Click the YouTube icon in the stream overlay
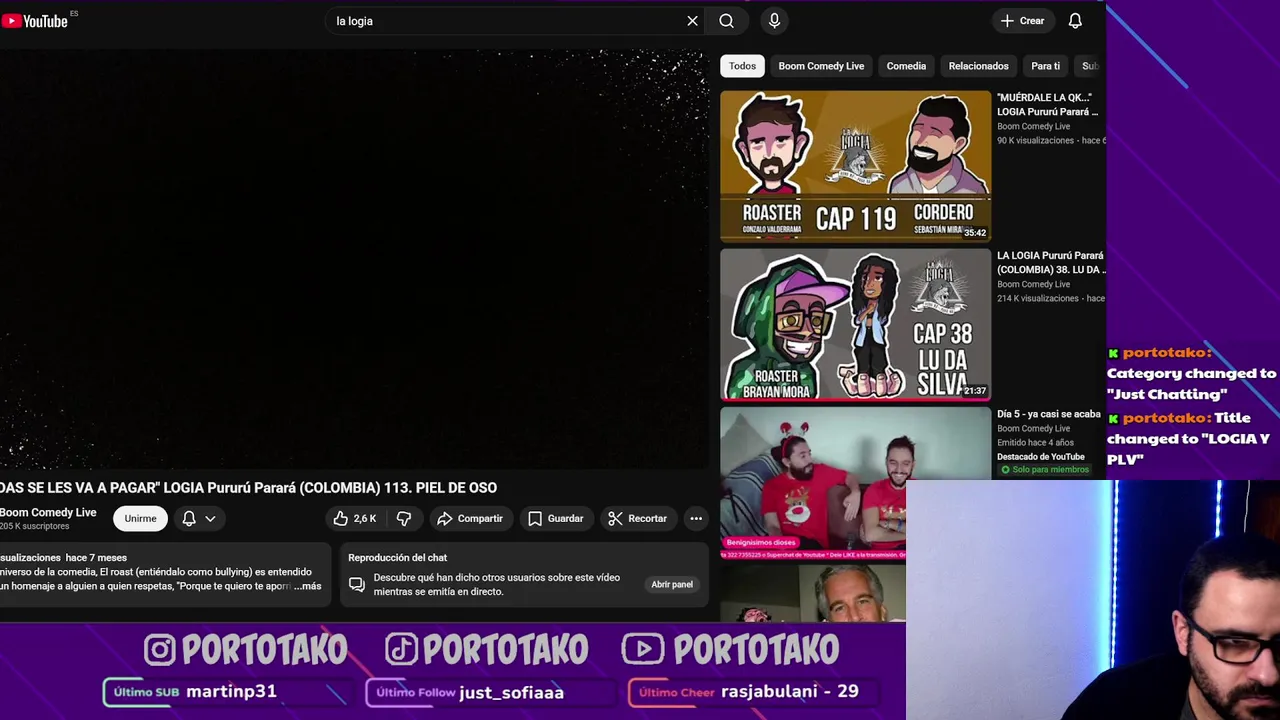This screenshot has height=720, width=1280. click(642, 650)
